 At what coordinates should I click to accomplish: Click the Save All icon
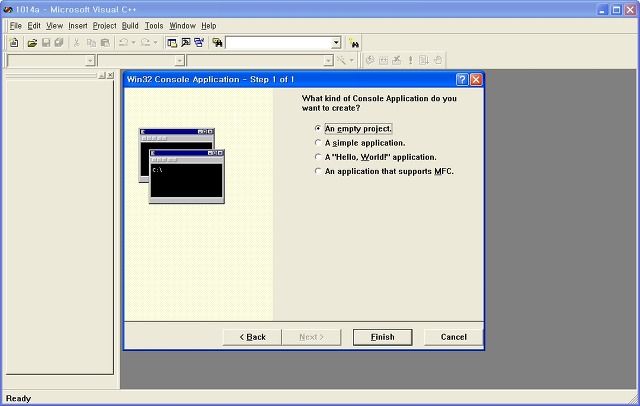coord(59,42)
